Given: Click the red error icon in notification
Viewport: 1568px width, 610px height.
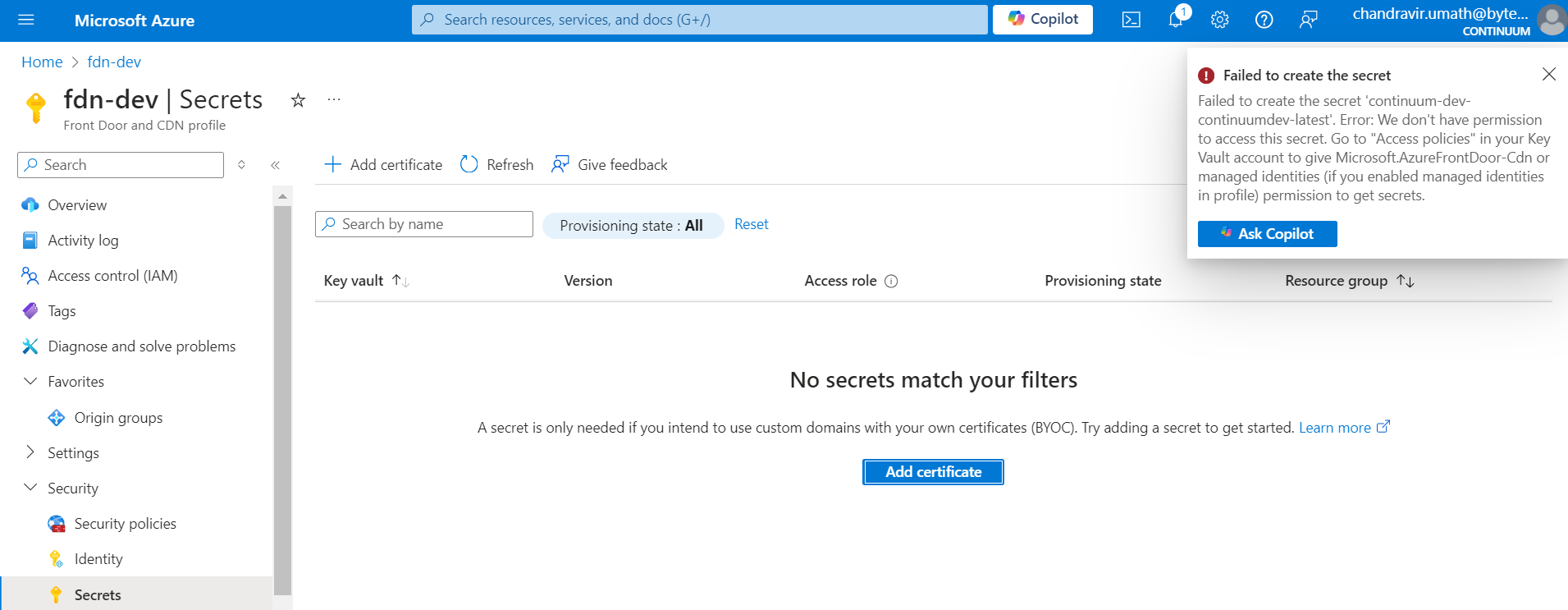Looking at the screenshot, I should (x=1206, y=76).
